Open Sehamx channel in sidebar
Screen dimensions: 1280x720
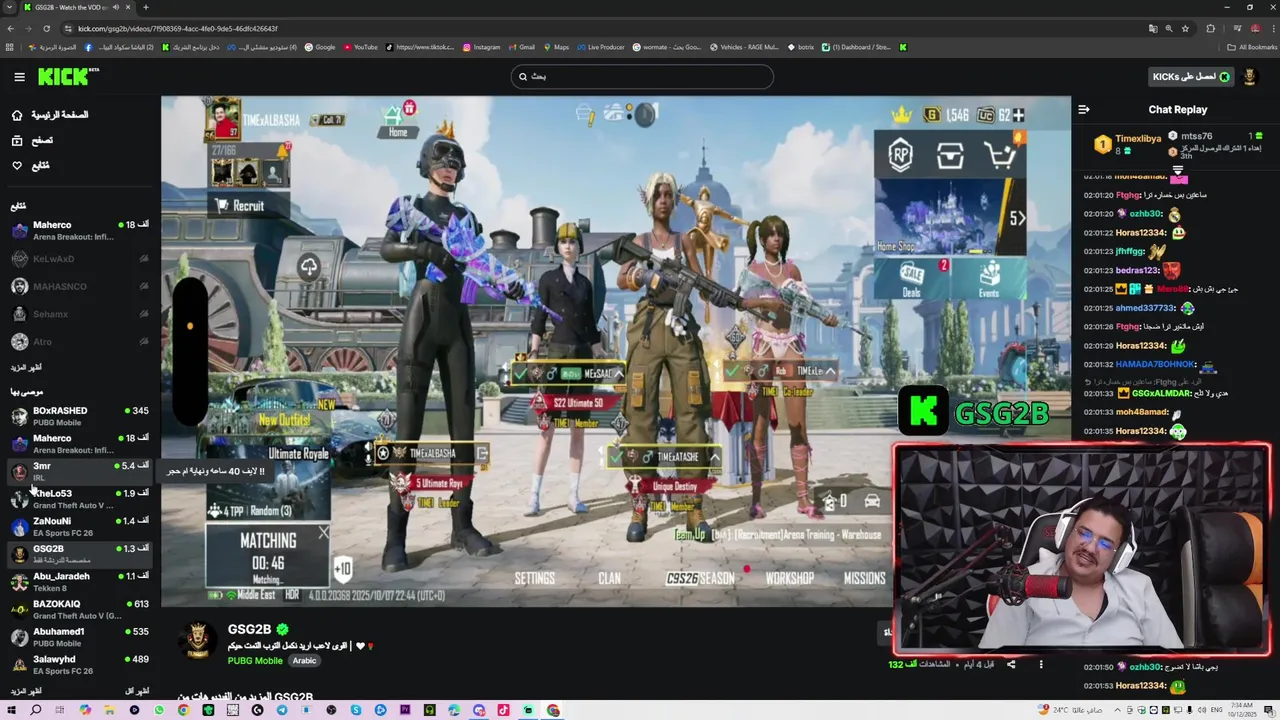(80, 314)
